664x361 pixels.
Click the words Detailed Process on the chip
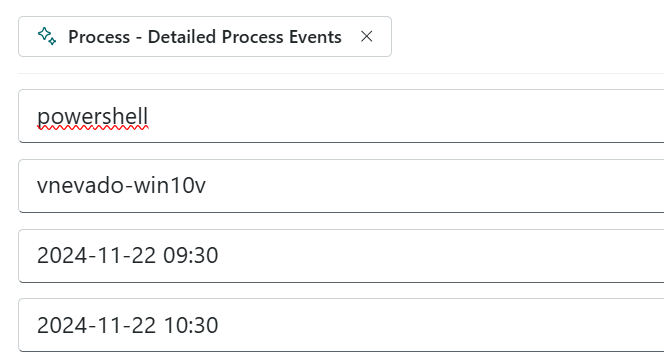pyautogui.click(x=216, y=37)
